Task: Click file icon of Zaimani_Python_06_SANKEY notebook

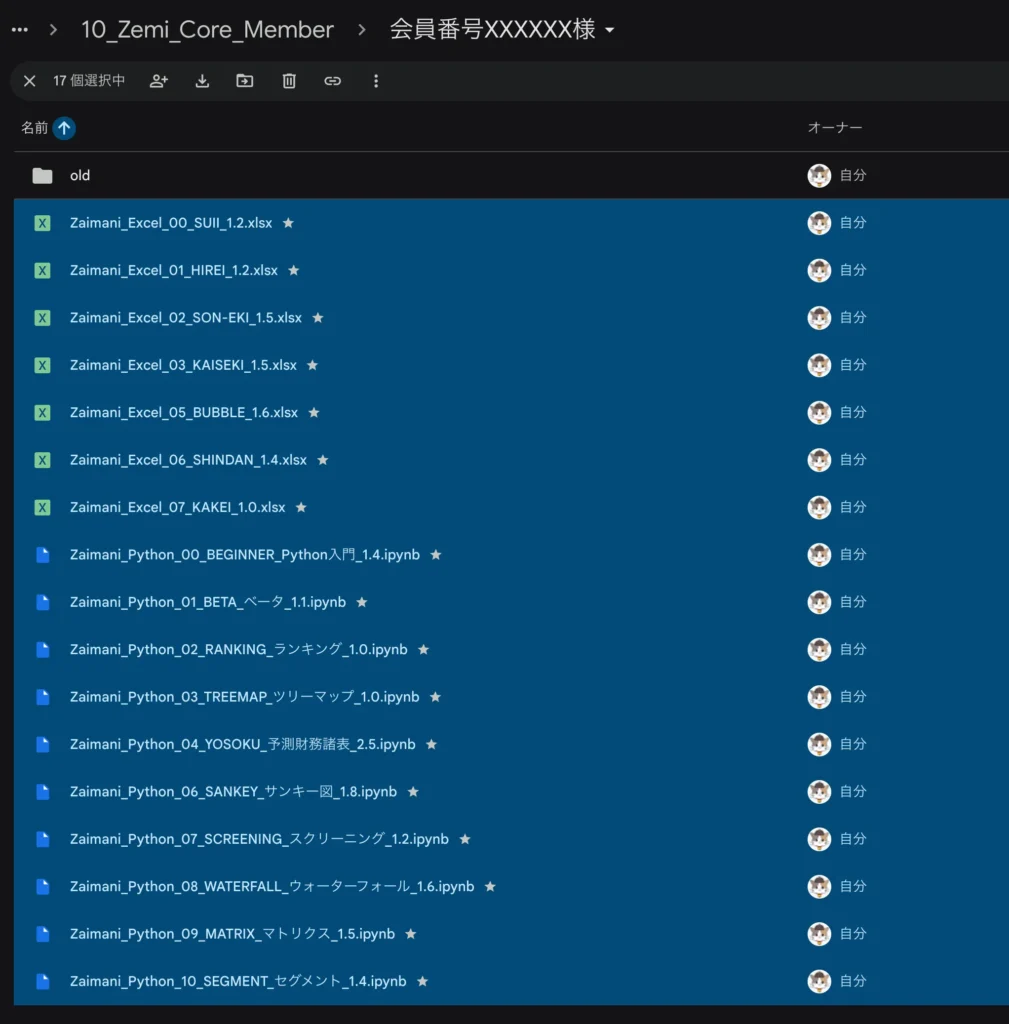Action: [x=42, y=792]
